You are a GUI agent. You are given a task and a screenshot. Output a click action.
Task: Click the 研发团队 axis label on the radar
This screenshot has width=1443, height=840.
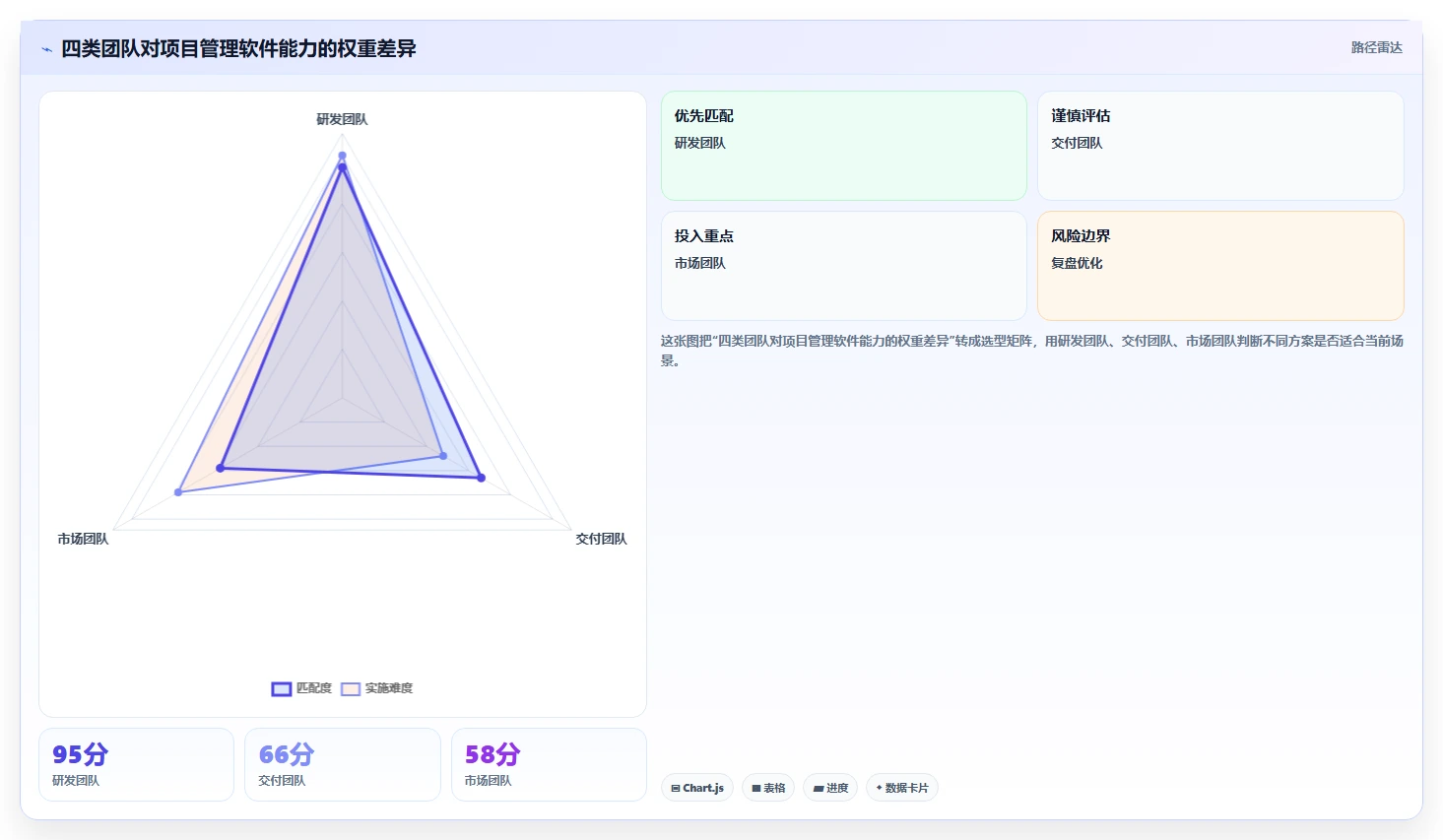(x=342, y=119)
